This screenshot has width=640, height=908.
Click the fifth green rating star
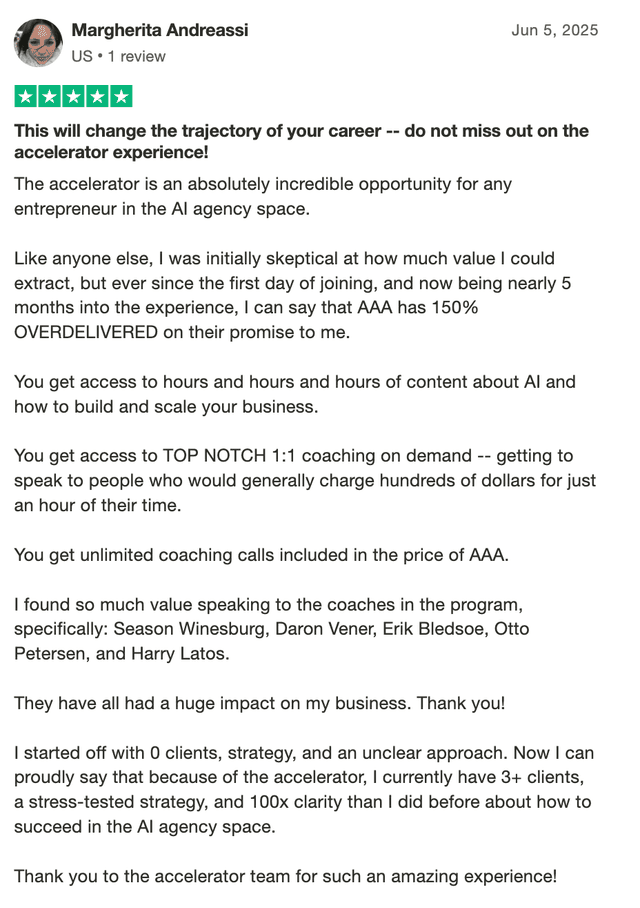click(121, 97)
